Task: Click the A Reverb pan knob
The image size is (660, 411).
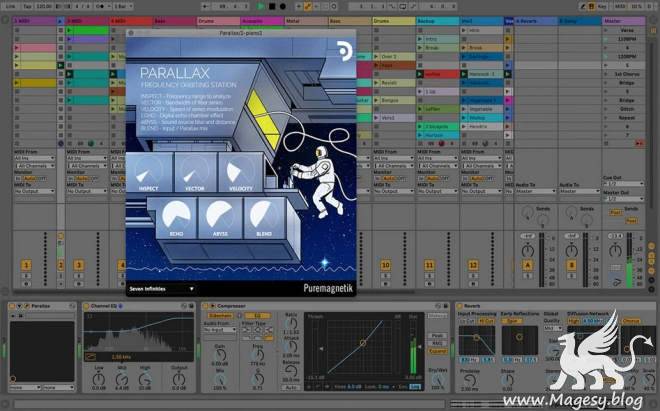Action: 527,251
